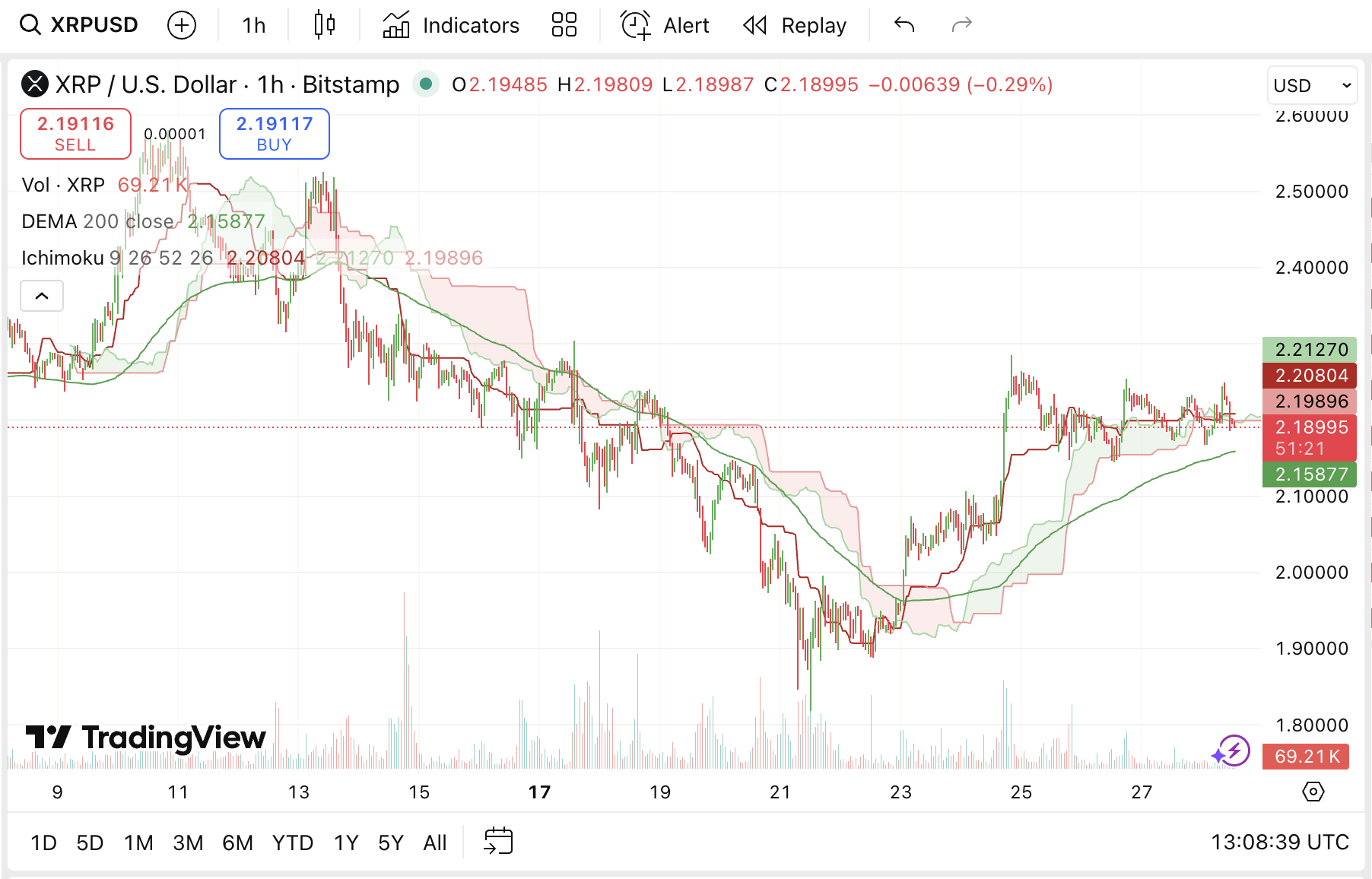Viewport: 1372px width, 879px height.
Task: Collapse the indicator legend with chevron
Action: click(x=42, y=296)
